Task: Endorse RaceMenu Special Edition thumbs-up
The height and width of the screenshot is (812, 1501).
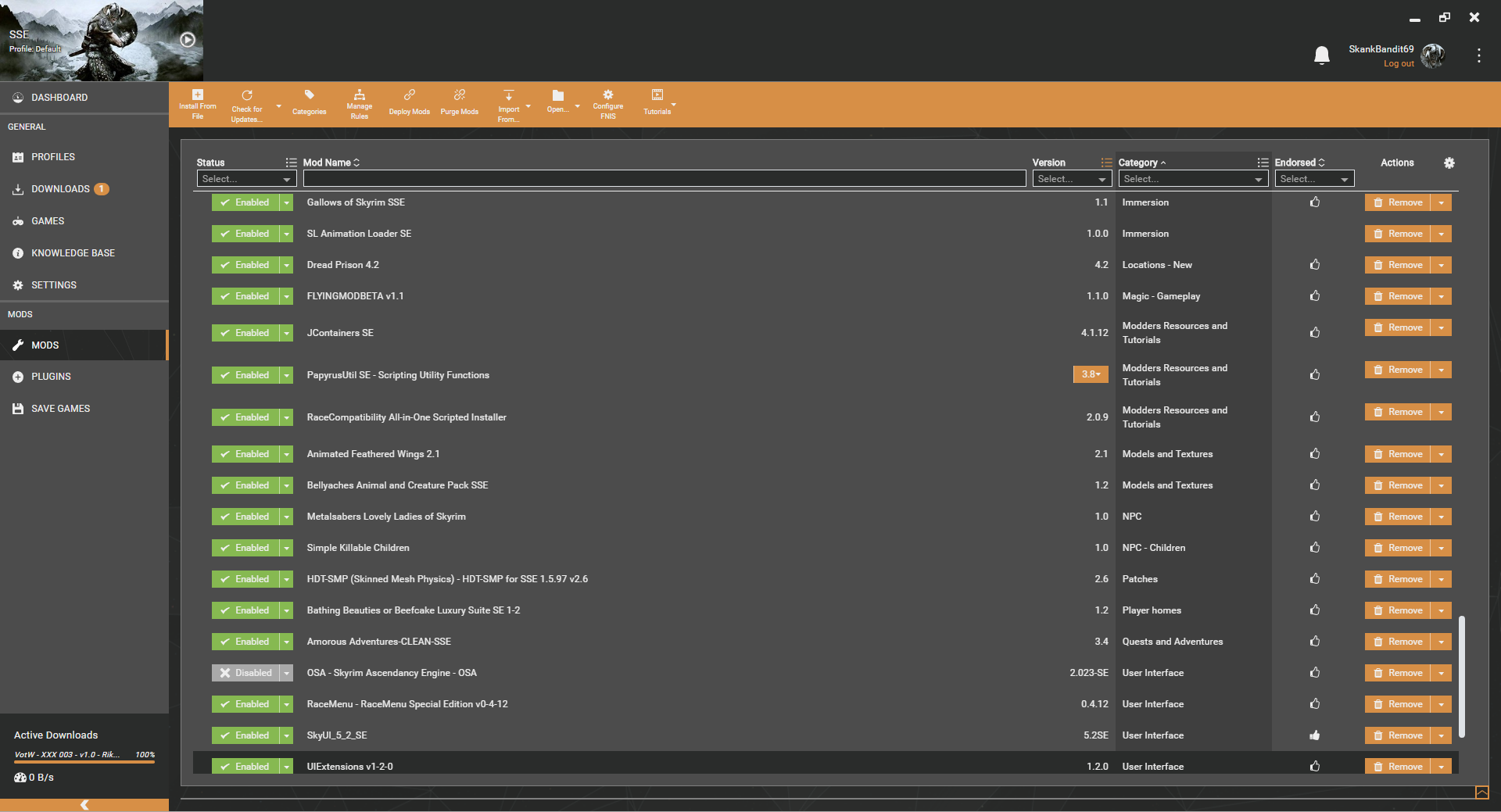Action: tap(1315, 704)
